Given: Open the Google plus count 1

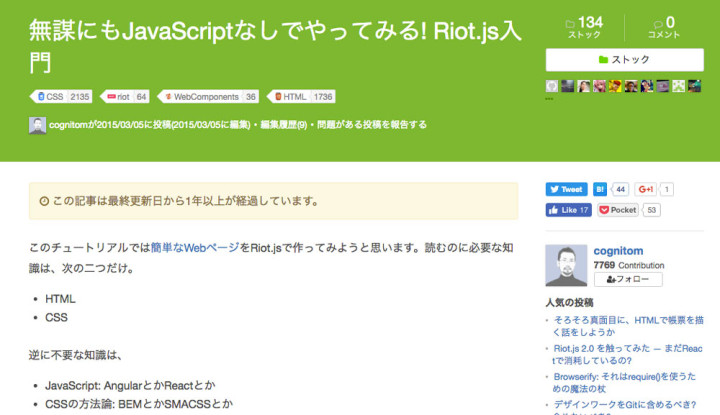Looking at the screenshot, I should [x=667, y=189].
